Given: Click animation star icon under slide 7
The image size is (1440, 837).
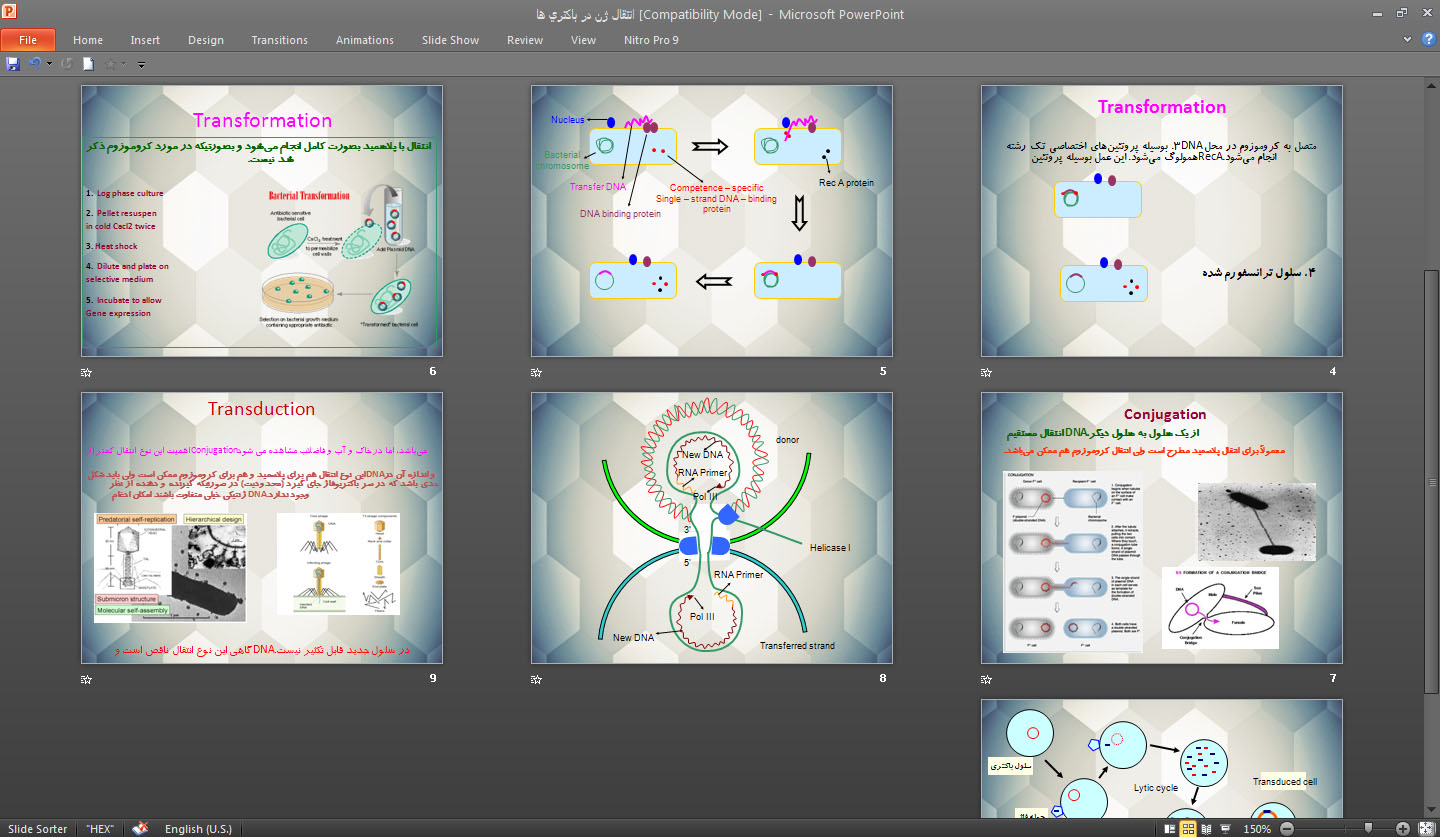Looking at the screenshot, I should (x=987, y=680).
